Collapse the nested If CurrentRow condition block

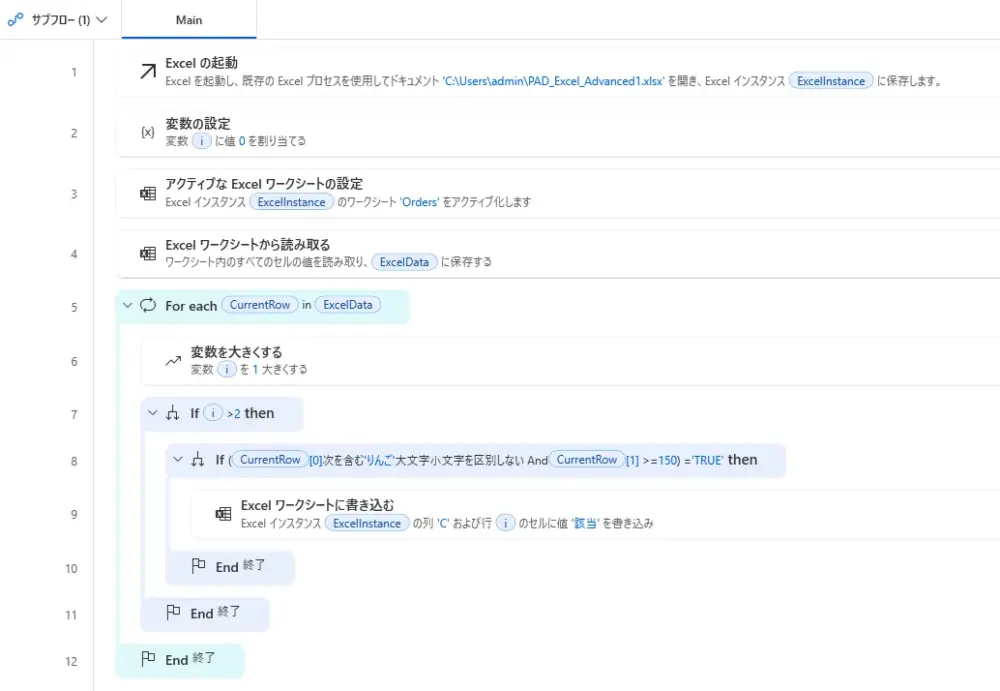tap(177, 460)
